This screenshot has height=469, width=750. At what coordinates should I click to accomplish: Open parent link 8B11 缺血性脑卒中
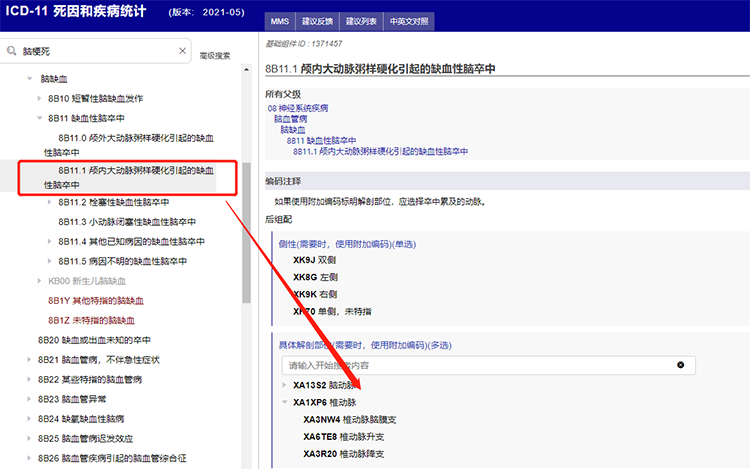321,141
